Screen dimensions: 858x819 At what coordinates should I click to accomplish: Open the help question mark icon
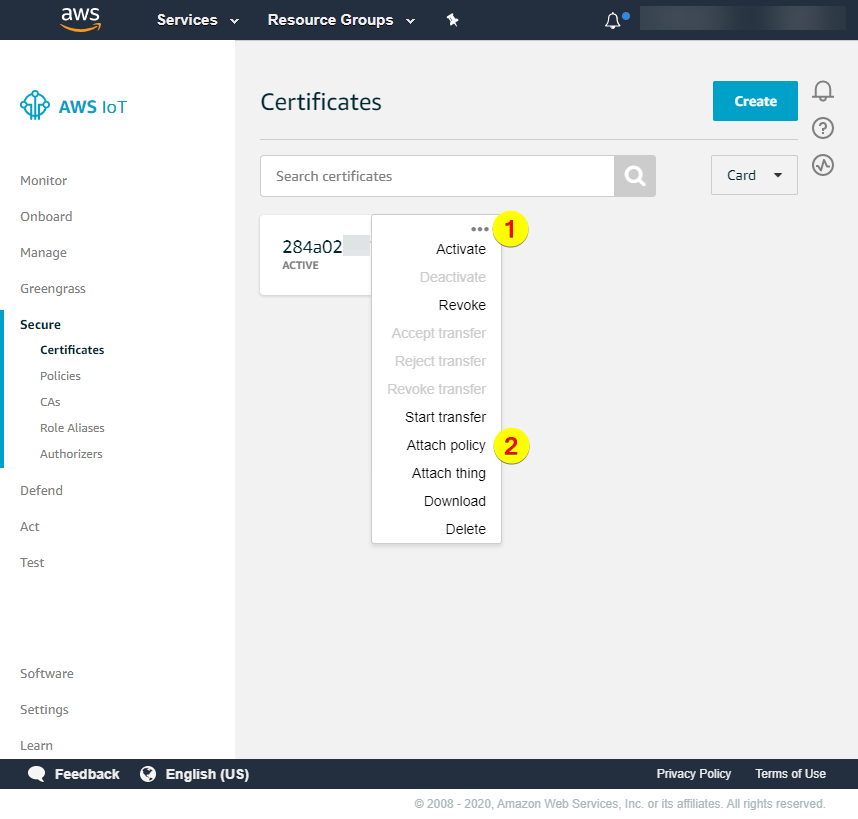[x=823, y=128]
